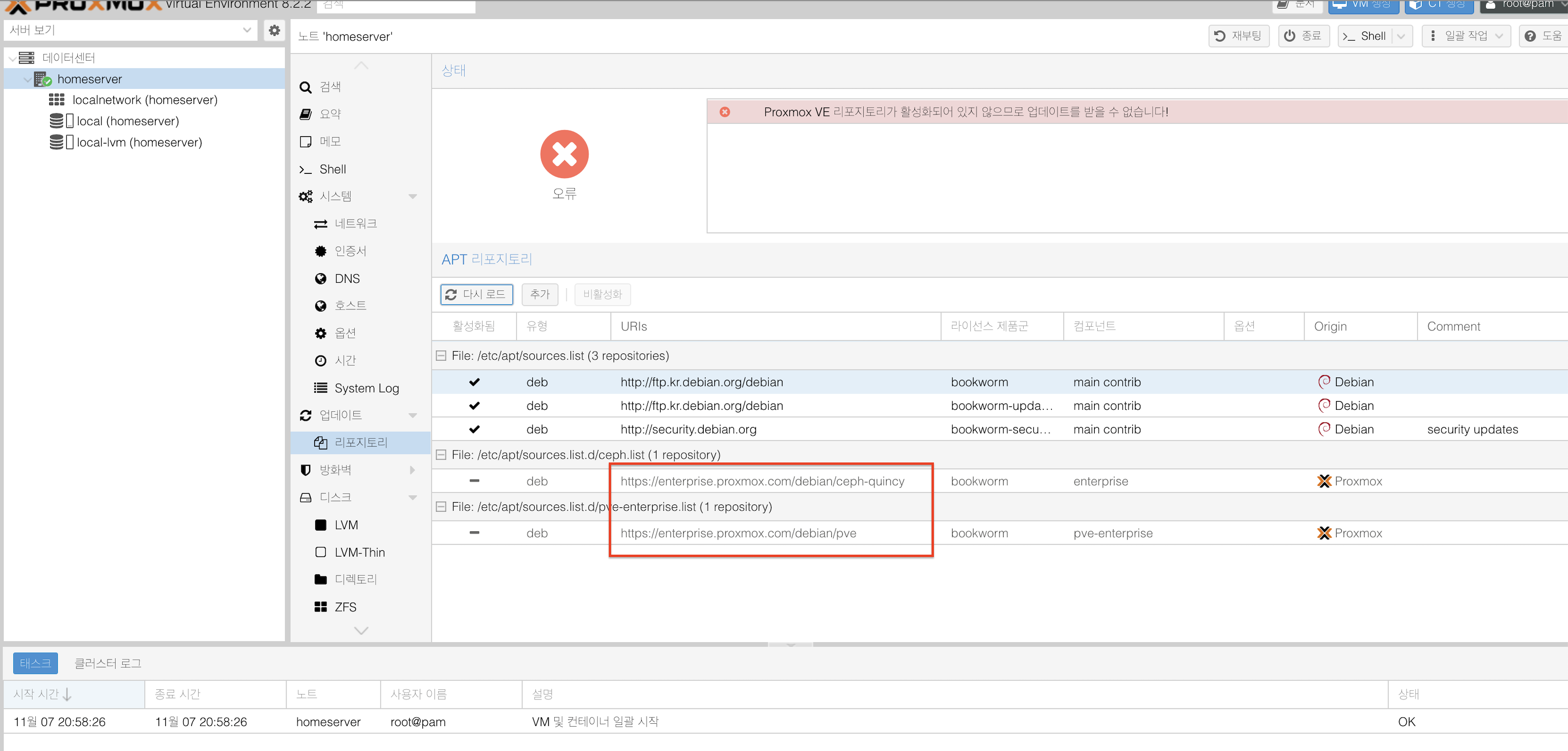Screen dimensions: 1568x751
Task: Click the 디렉토리 folder icon
Action: 320,579
